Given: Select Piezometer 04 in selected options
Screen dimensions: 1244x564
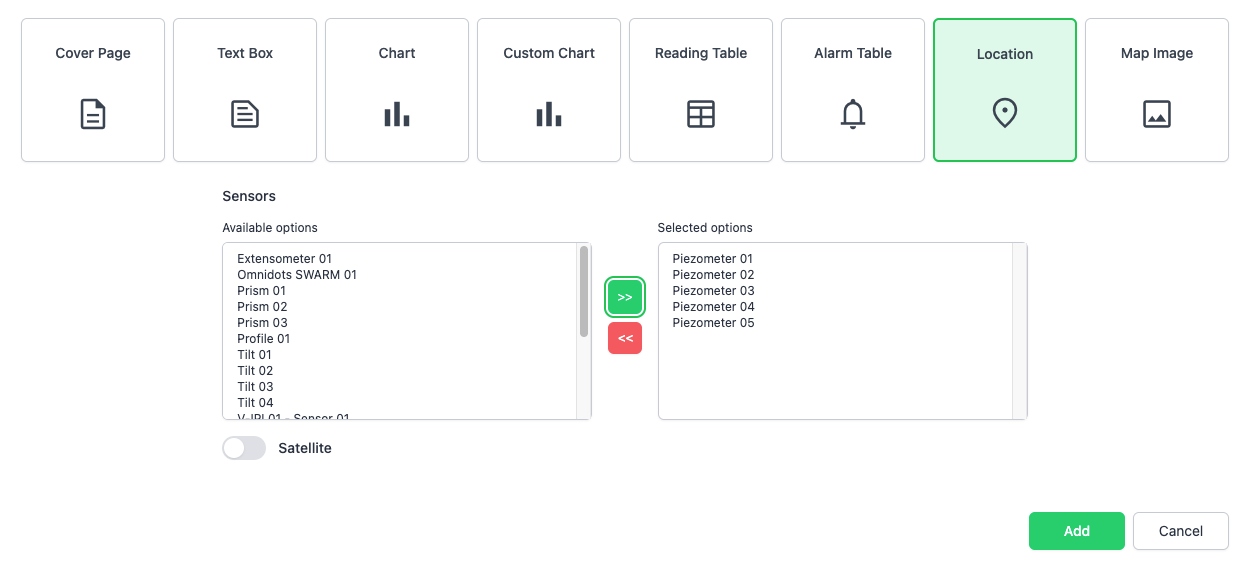Looking at the screenshot, I should [713, 307].
